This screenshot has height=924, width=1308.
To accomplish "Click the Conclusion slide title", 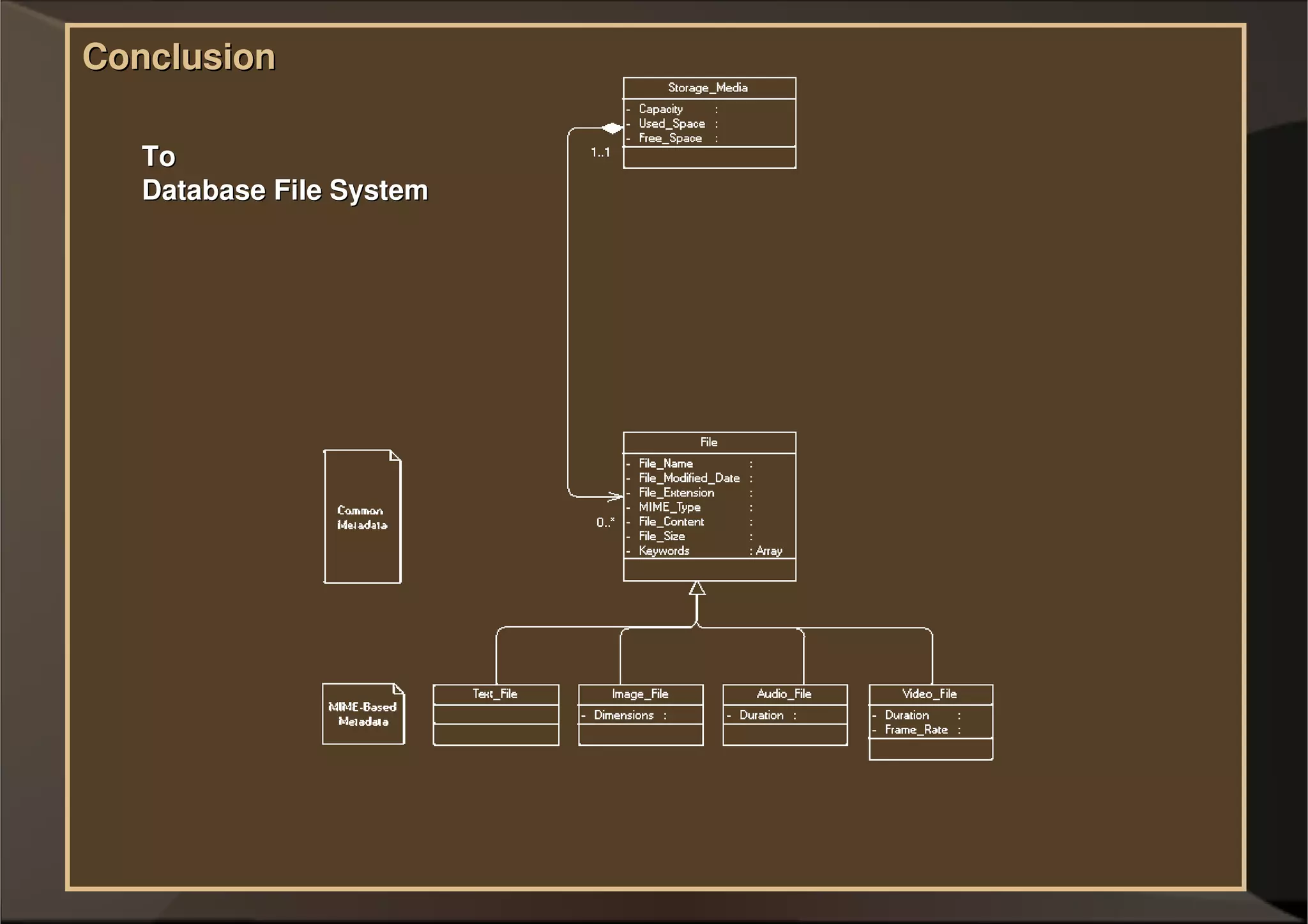I will pos(179,57).
